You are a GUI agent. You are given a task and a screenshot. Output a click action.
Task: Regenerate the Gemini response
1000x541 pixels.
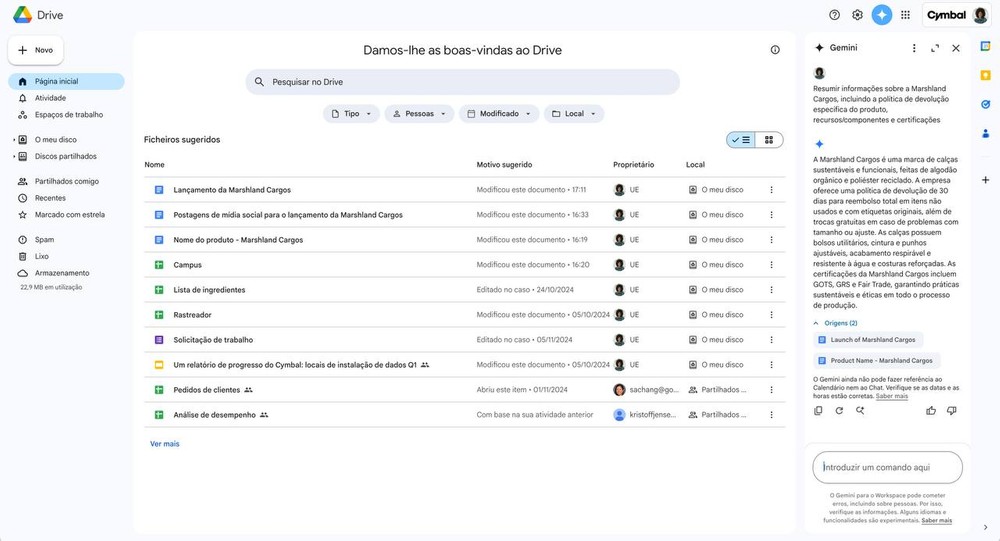[839, 411]
